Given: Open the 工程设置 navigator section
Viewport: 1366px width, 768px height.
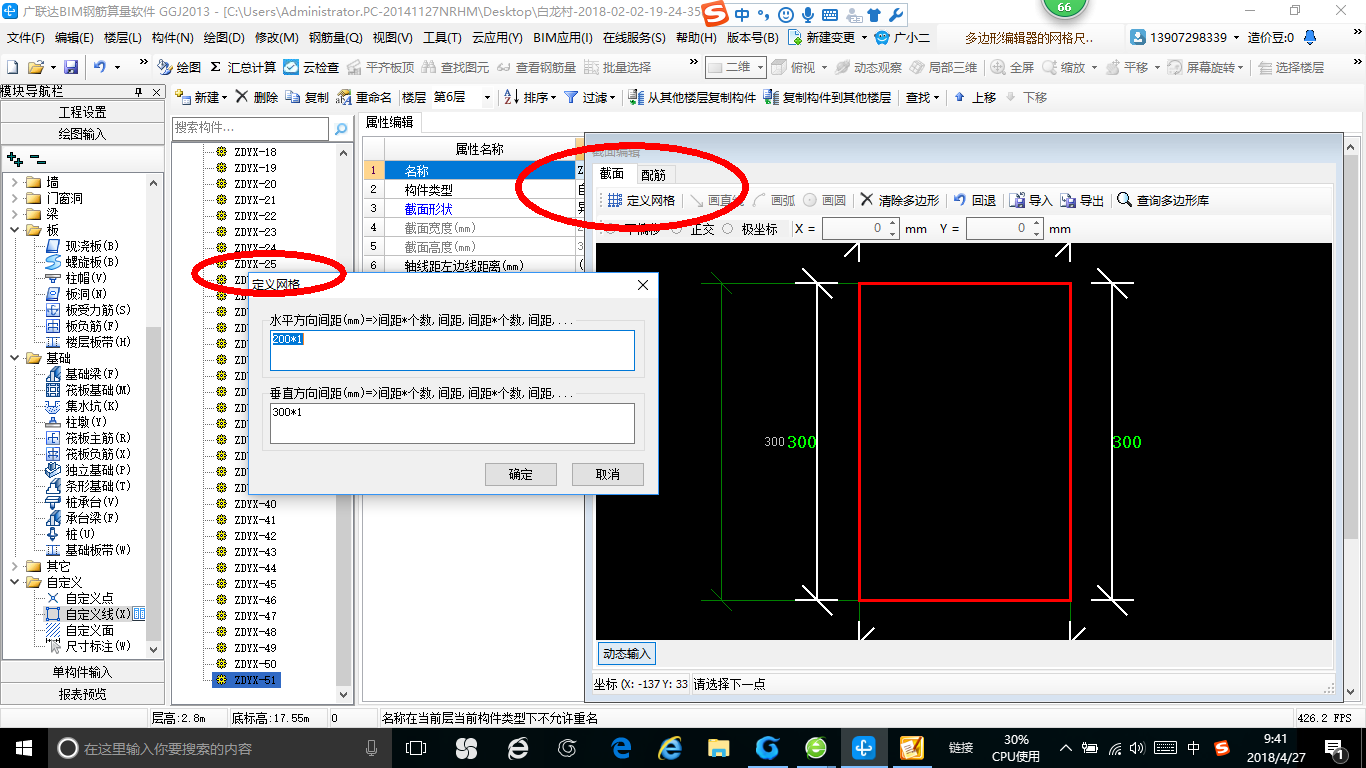Looking at the screenshot, I should click(x=82, y=112).
